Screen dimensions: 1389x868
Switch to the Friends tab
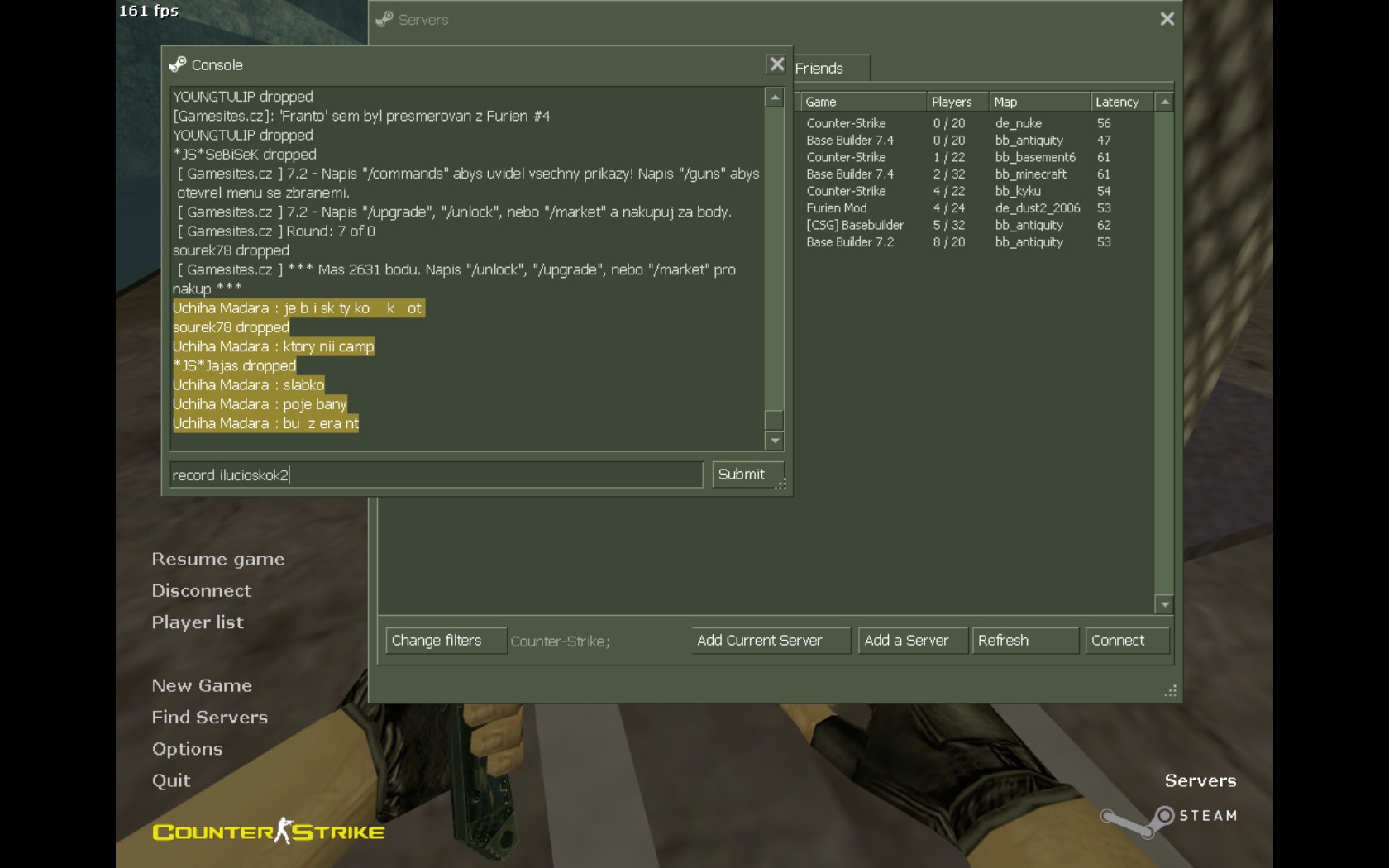pyautogui.click(x=830, y=69)
